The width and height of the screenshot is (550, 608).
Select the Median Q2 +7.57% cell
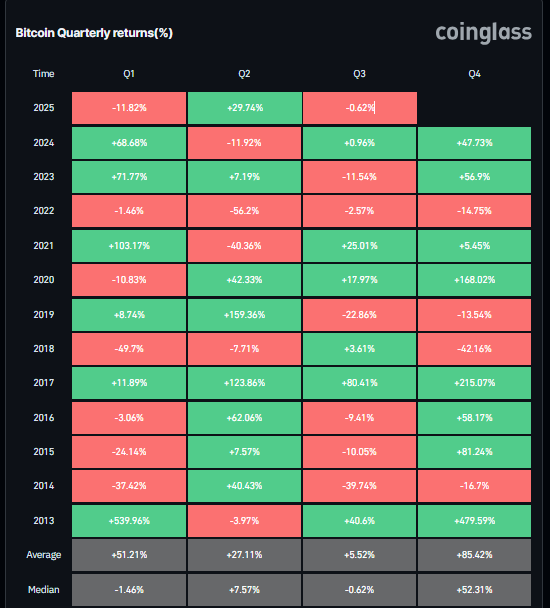click(244, 590)
